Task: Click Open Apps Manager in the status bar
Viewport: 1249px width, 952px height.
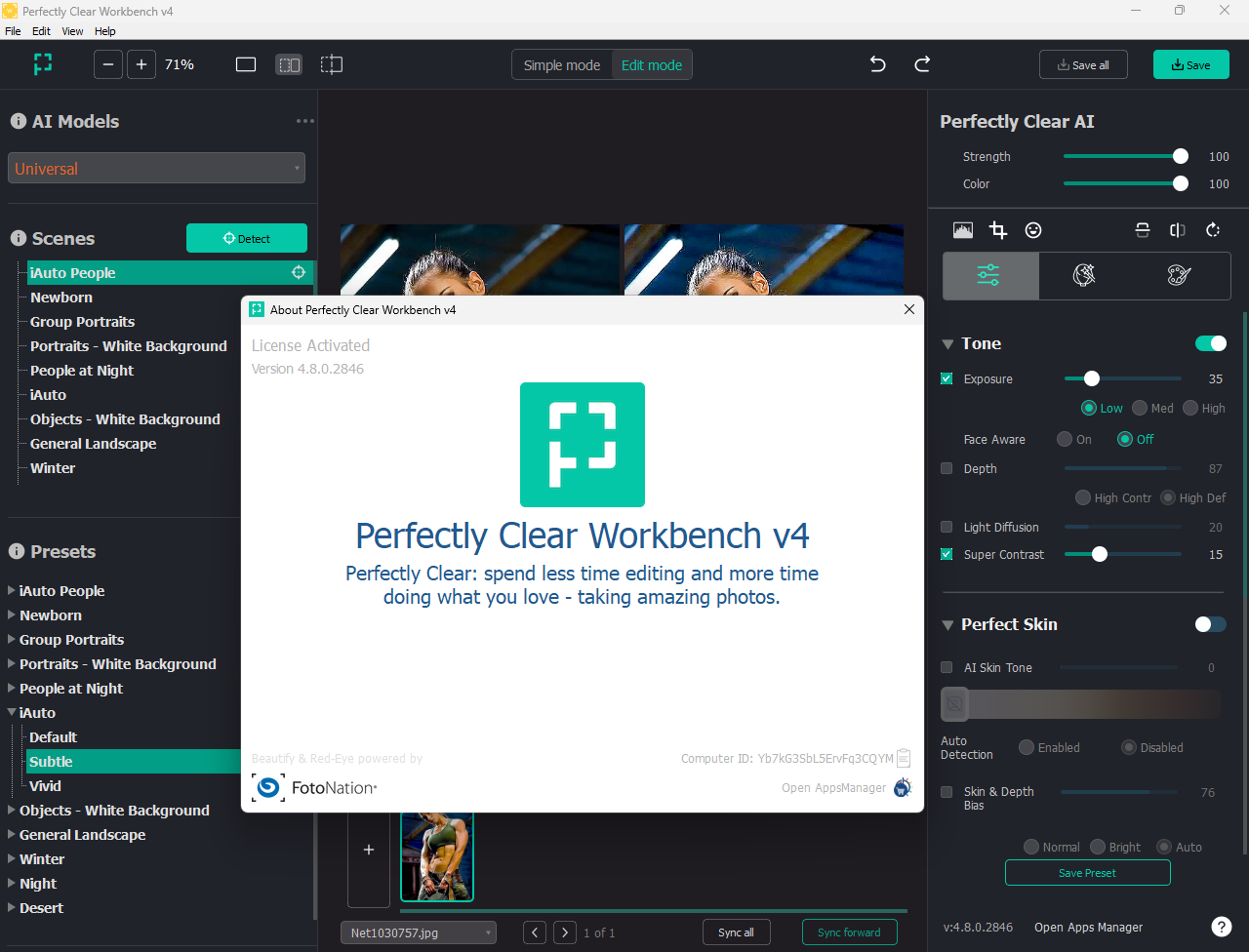Action: point(1089,928)
